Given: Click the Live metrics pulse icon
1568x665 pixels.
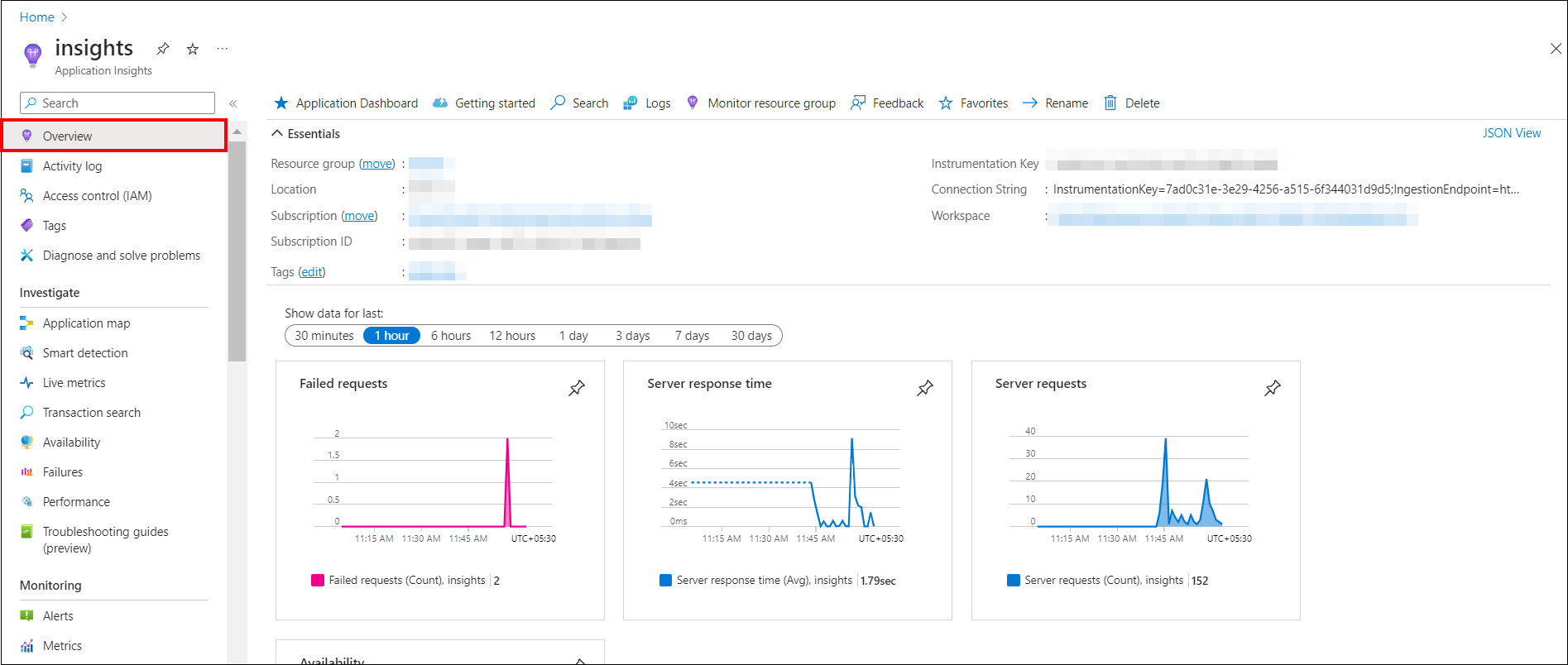Looking at the screenshot, I should coord(26,383).
